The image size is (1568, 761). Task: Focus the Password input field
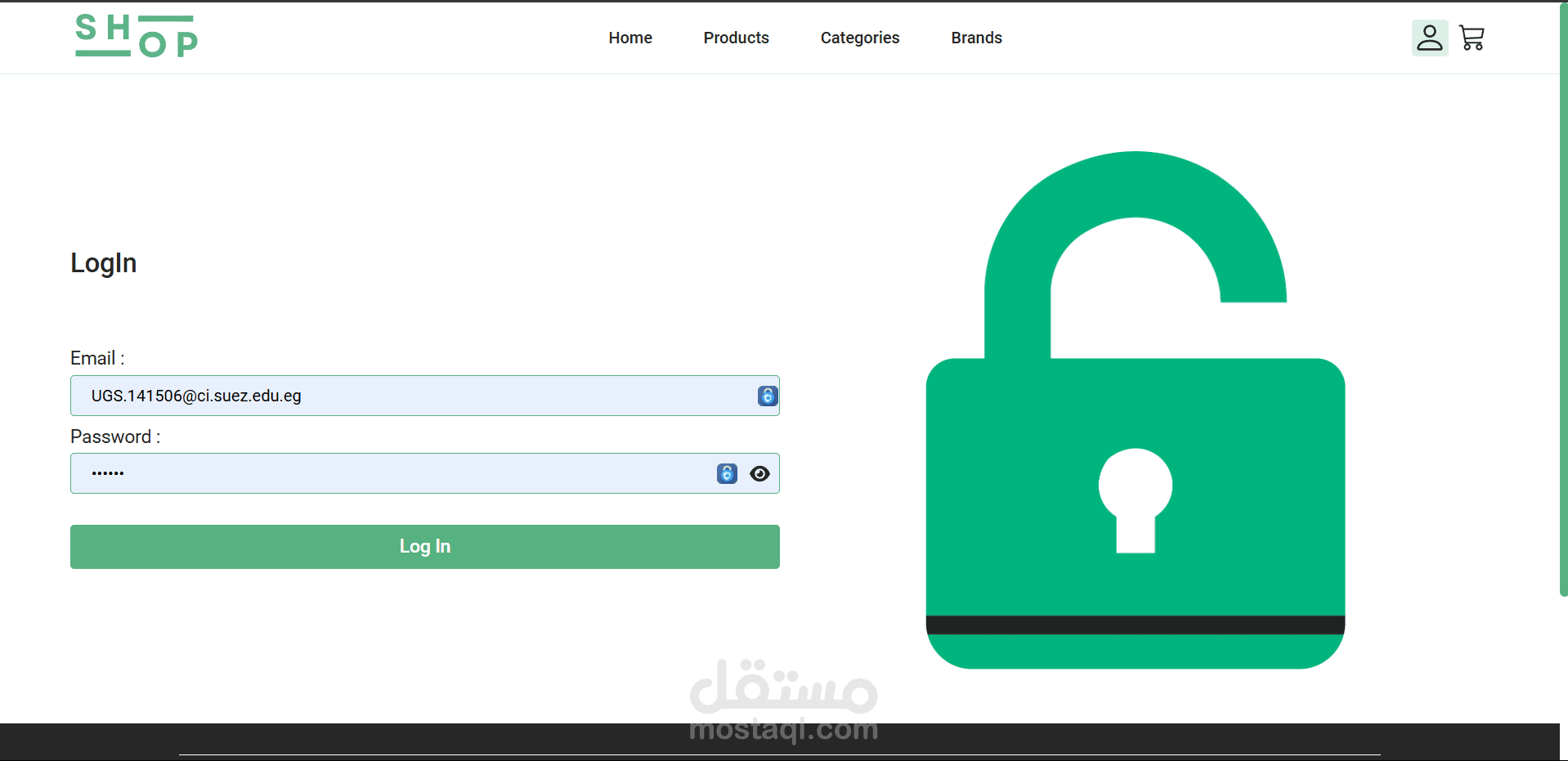[x=425, y=473]
